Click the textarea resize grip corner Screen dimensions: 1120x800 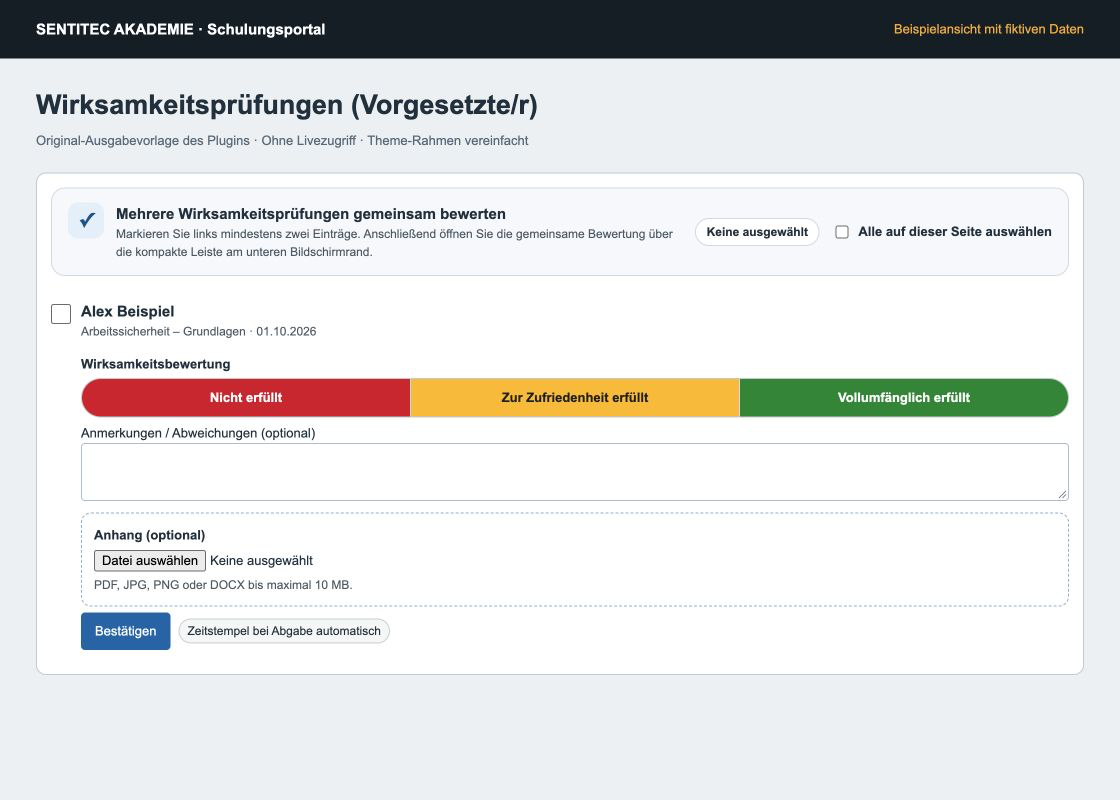click(x=1063, y=494)
